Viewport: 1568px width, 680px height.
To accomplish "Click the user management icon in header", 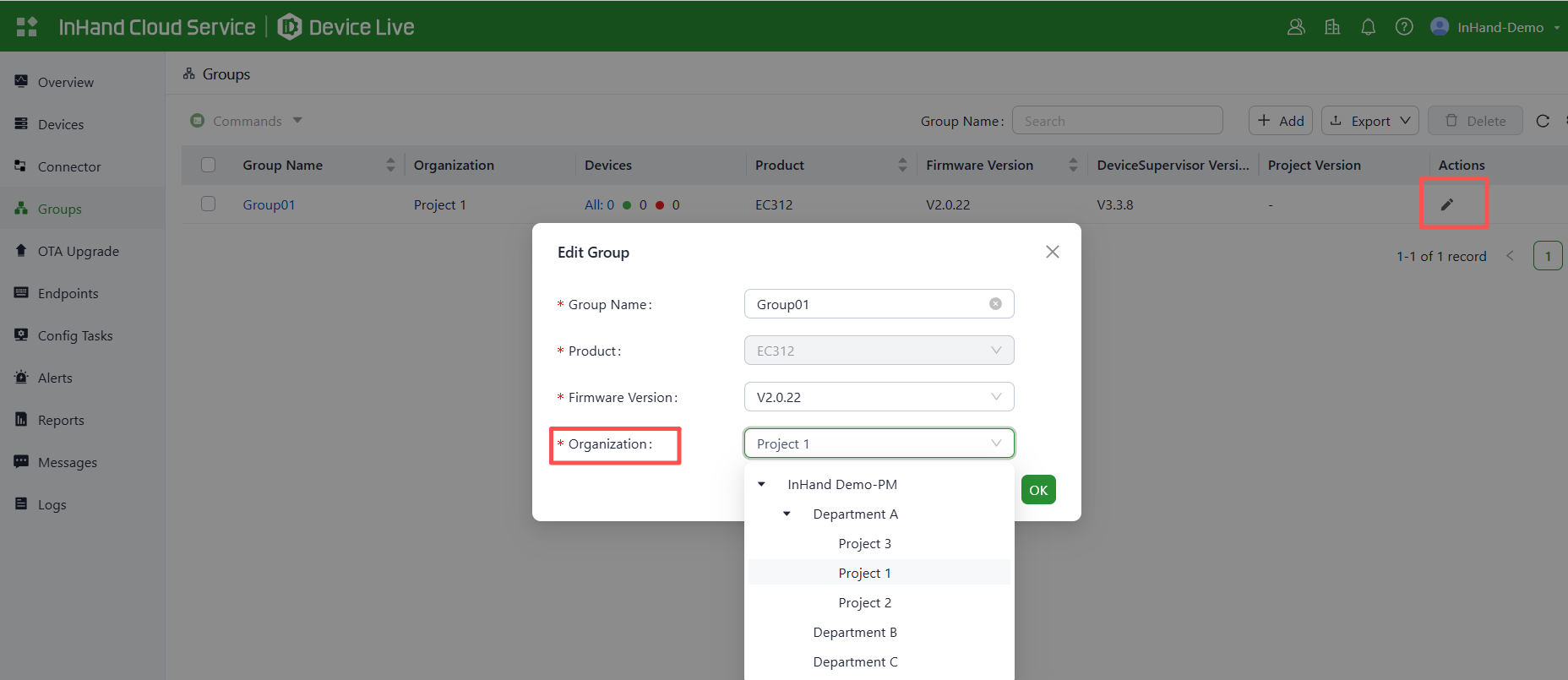I will [x=1296, y=27].
